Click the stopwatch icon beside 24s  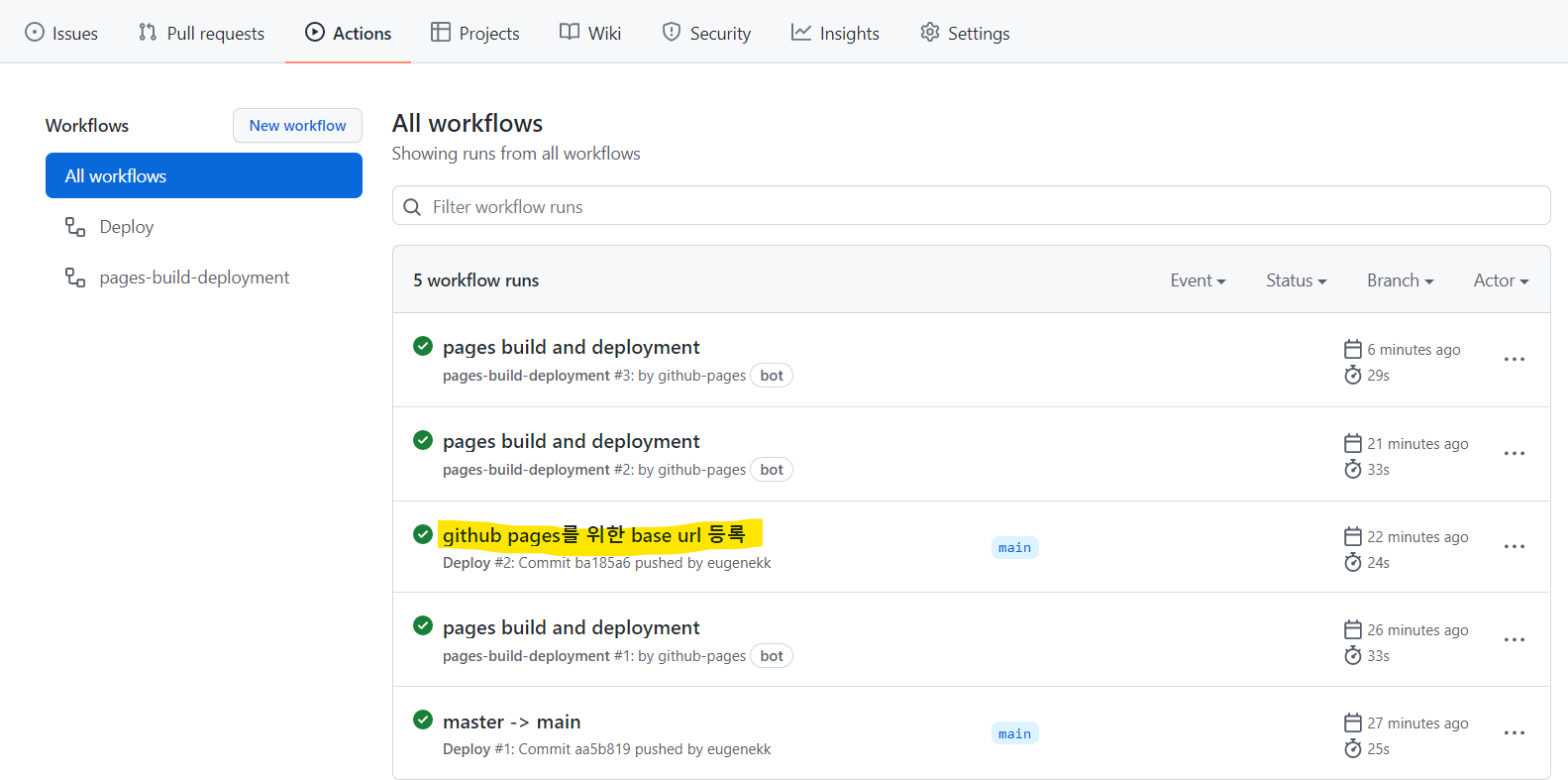point(1353,562)
